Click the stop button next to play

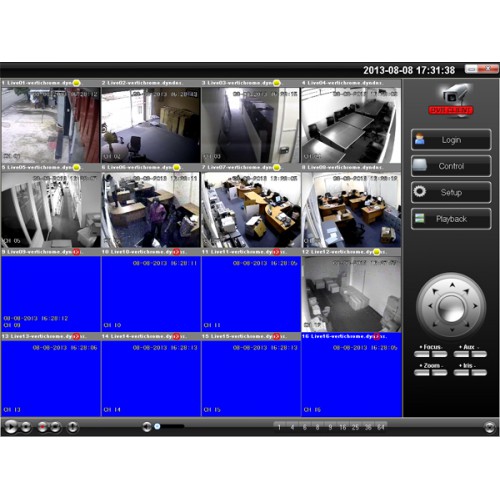click(26, 427)
